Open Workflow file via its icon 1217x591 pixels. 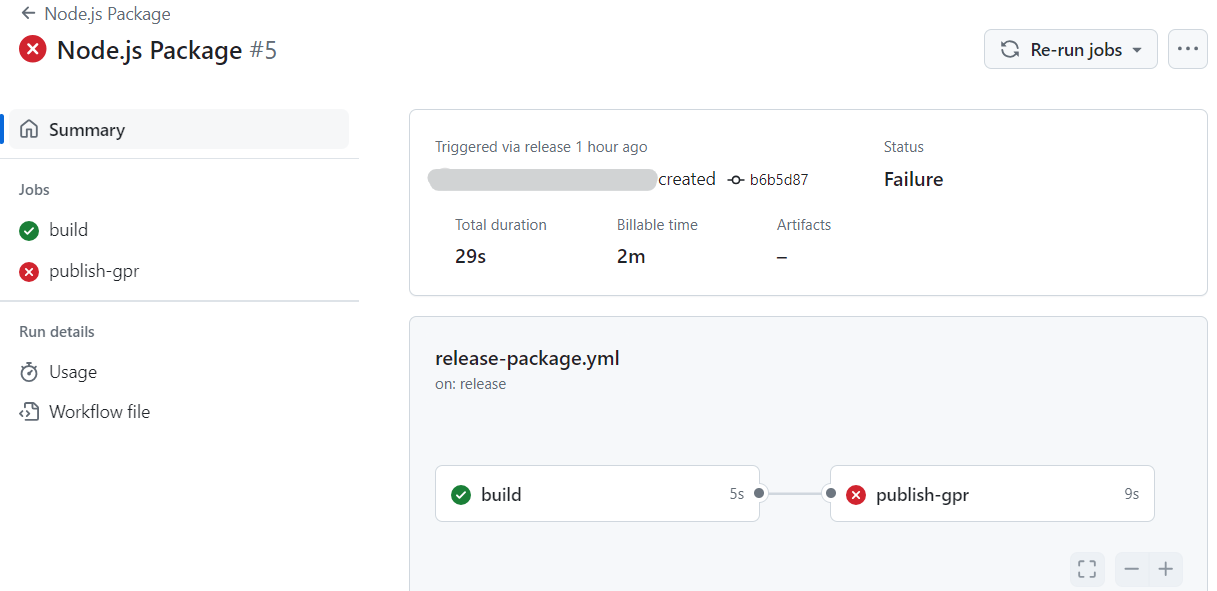click(28, 411)
